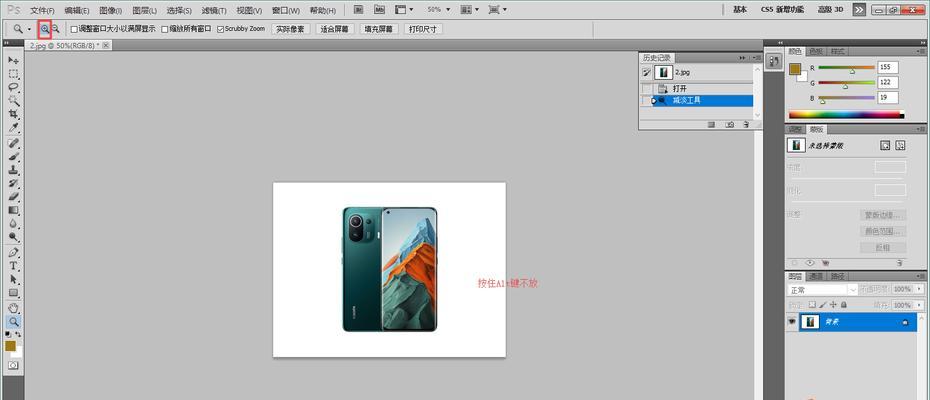Select the Healing Brush tool
Screen dimensions: 930x400
coord(13,143)
